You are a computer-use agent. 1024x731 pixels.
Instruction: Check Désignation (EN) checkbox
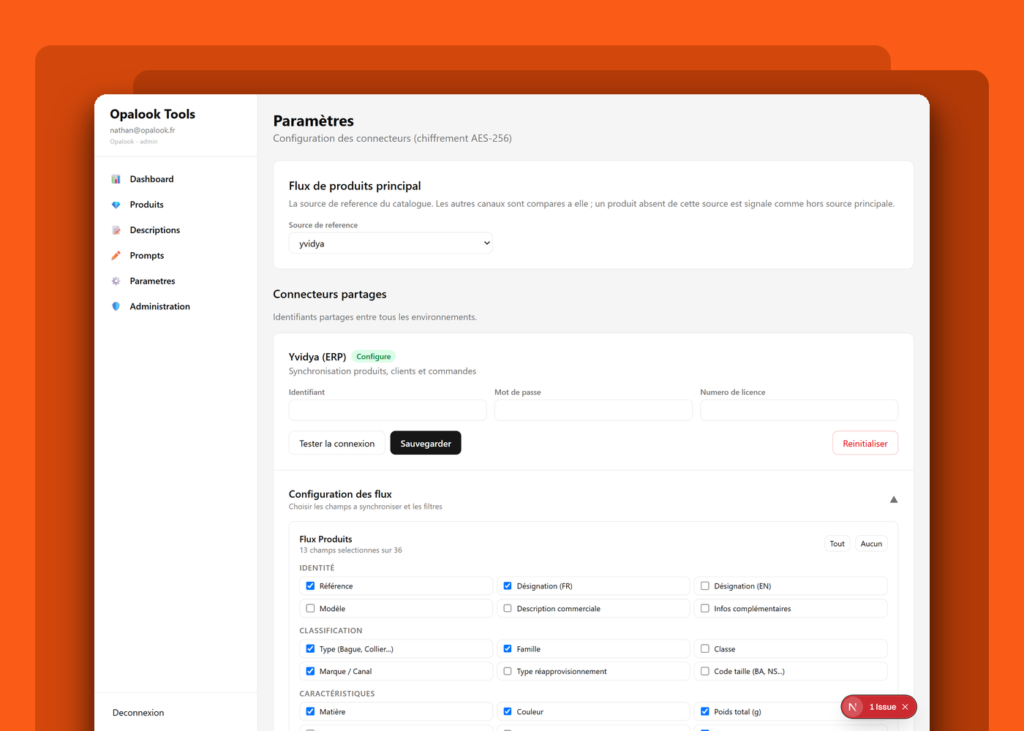(705, 586)
